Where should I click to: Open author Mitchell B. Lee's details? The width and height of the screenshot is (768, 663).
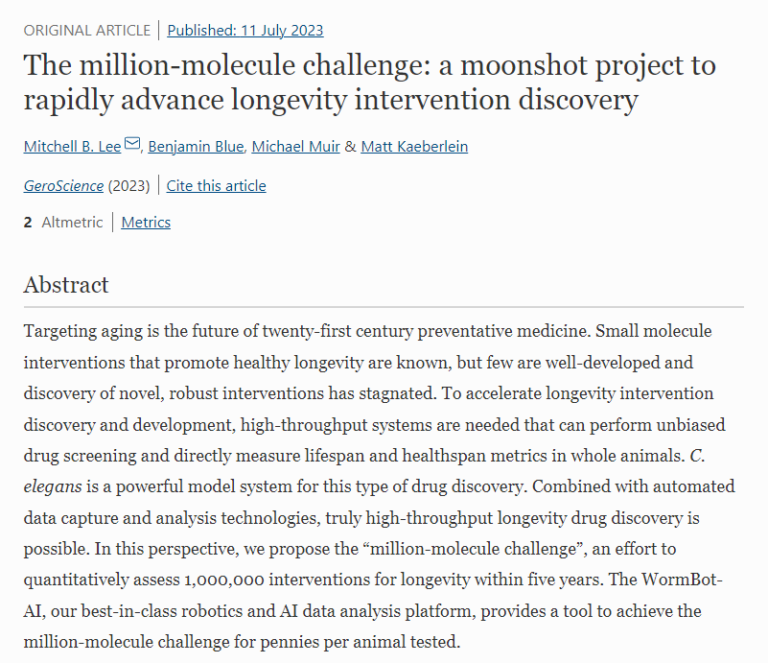[x=72, y=147]
